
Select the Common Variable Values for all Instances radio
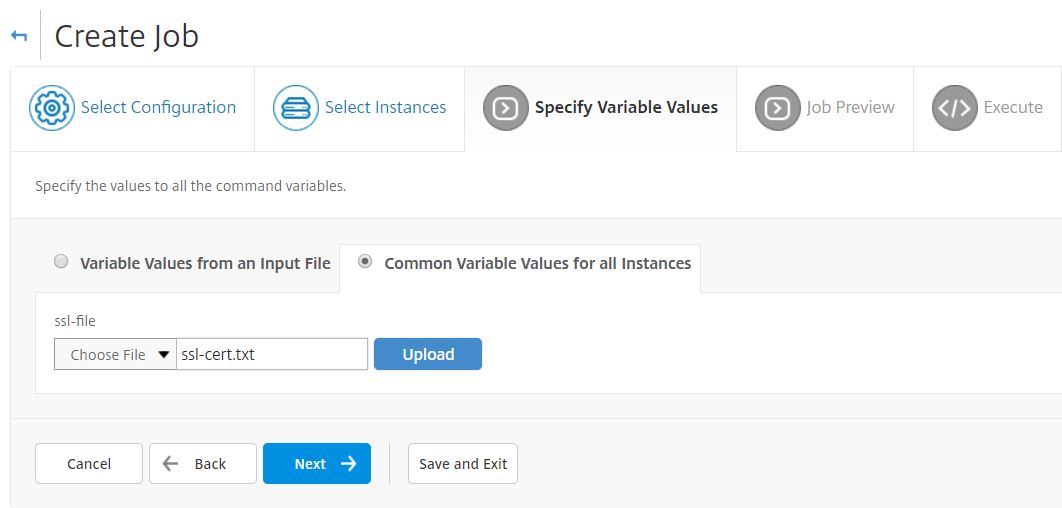tap(365, 261)
